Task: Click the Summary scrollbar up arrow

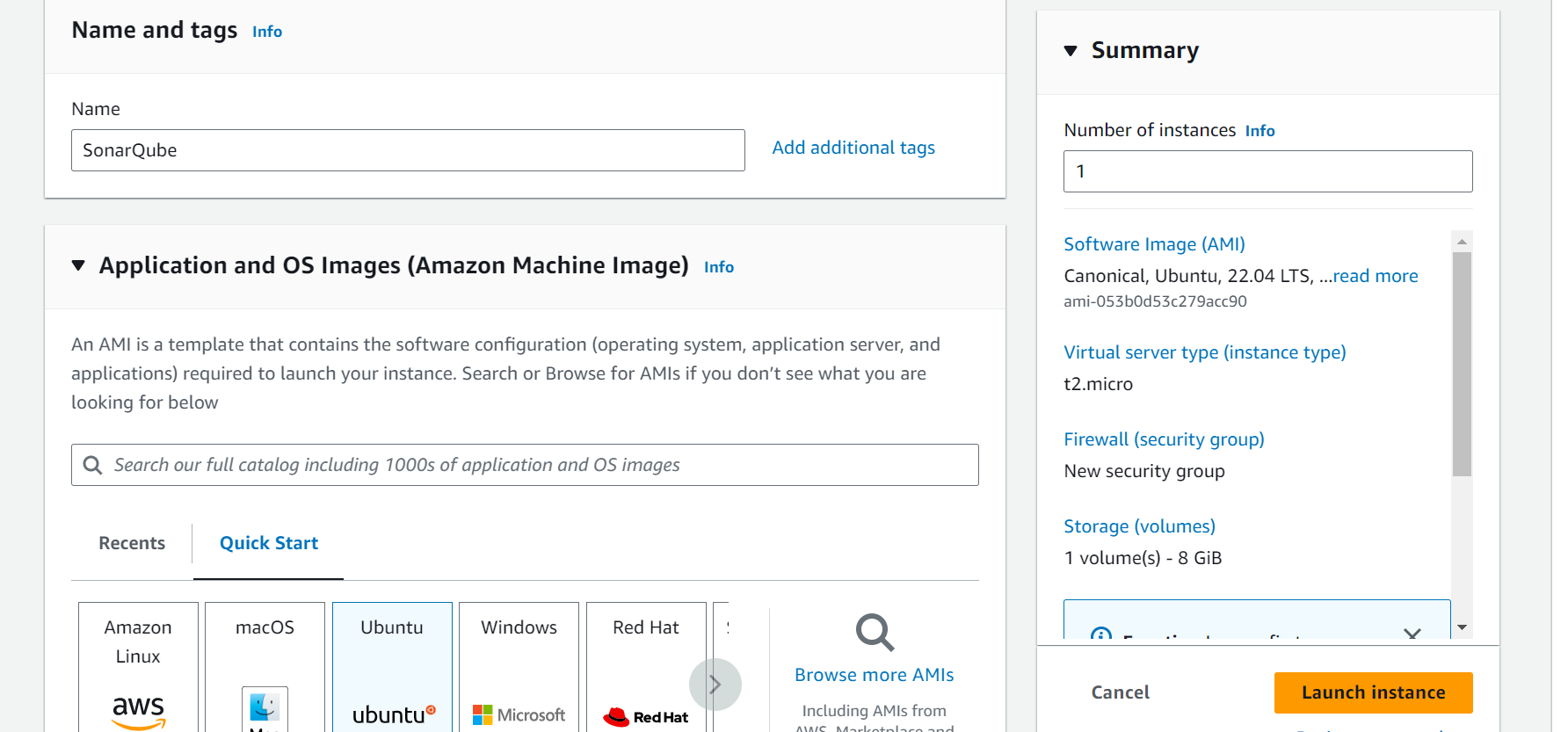Action: (x=1462, y=241)
